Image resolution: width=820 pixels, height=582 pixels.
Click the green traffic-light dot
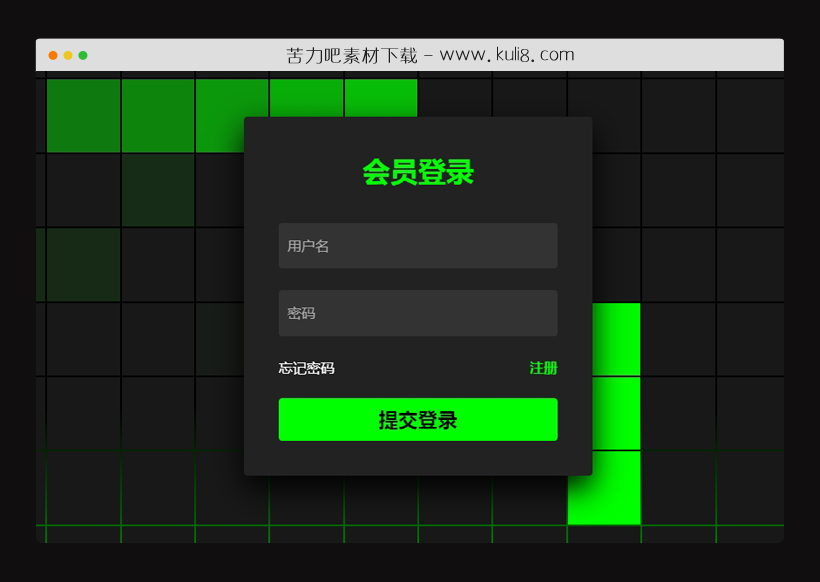click(84, 54)
